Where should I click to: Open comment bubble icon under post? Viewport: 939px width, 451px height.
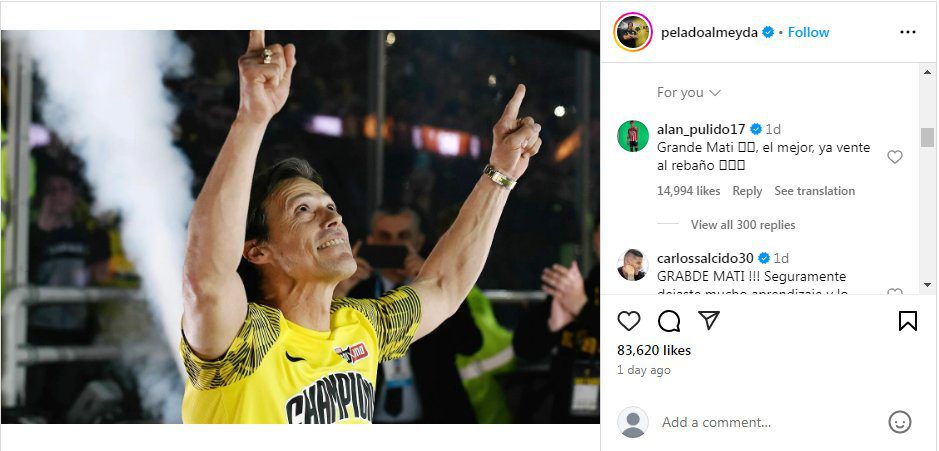[x=669, y=321]
